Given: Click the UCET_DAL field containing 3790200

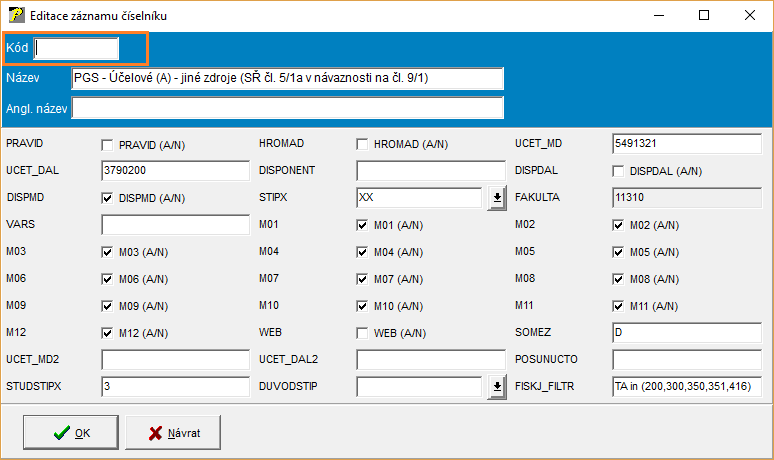Looking at the screenshot, I should (x=174, y=171).
